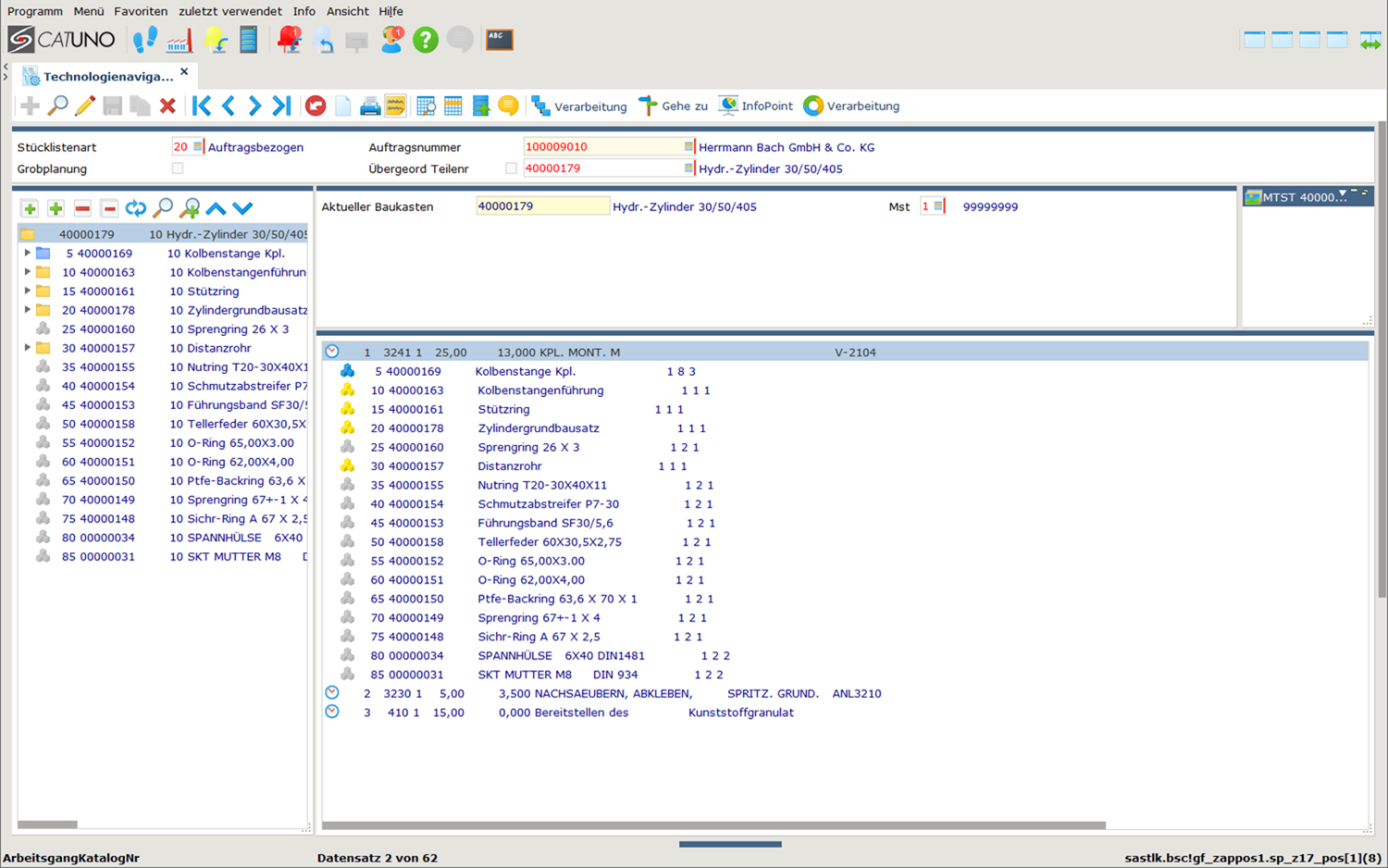The image size is (1388, 868).
Task: Click the magnifier search icon in main toolbar
Action: (57, 106)
